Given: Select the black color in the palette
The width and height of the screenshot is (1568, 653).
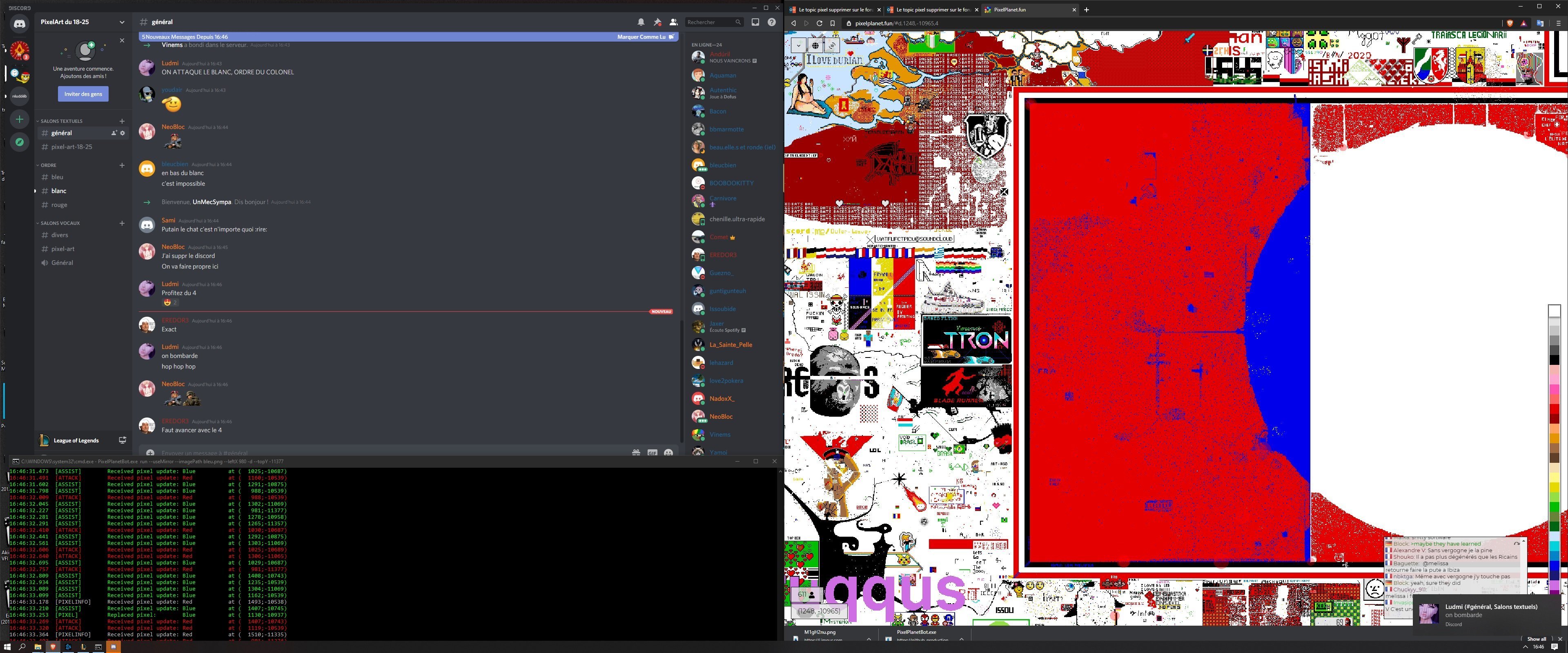Looking at the screenshot, I should [x=1554, y=360].
